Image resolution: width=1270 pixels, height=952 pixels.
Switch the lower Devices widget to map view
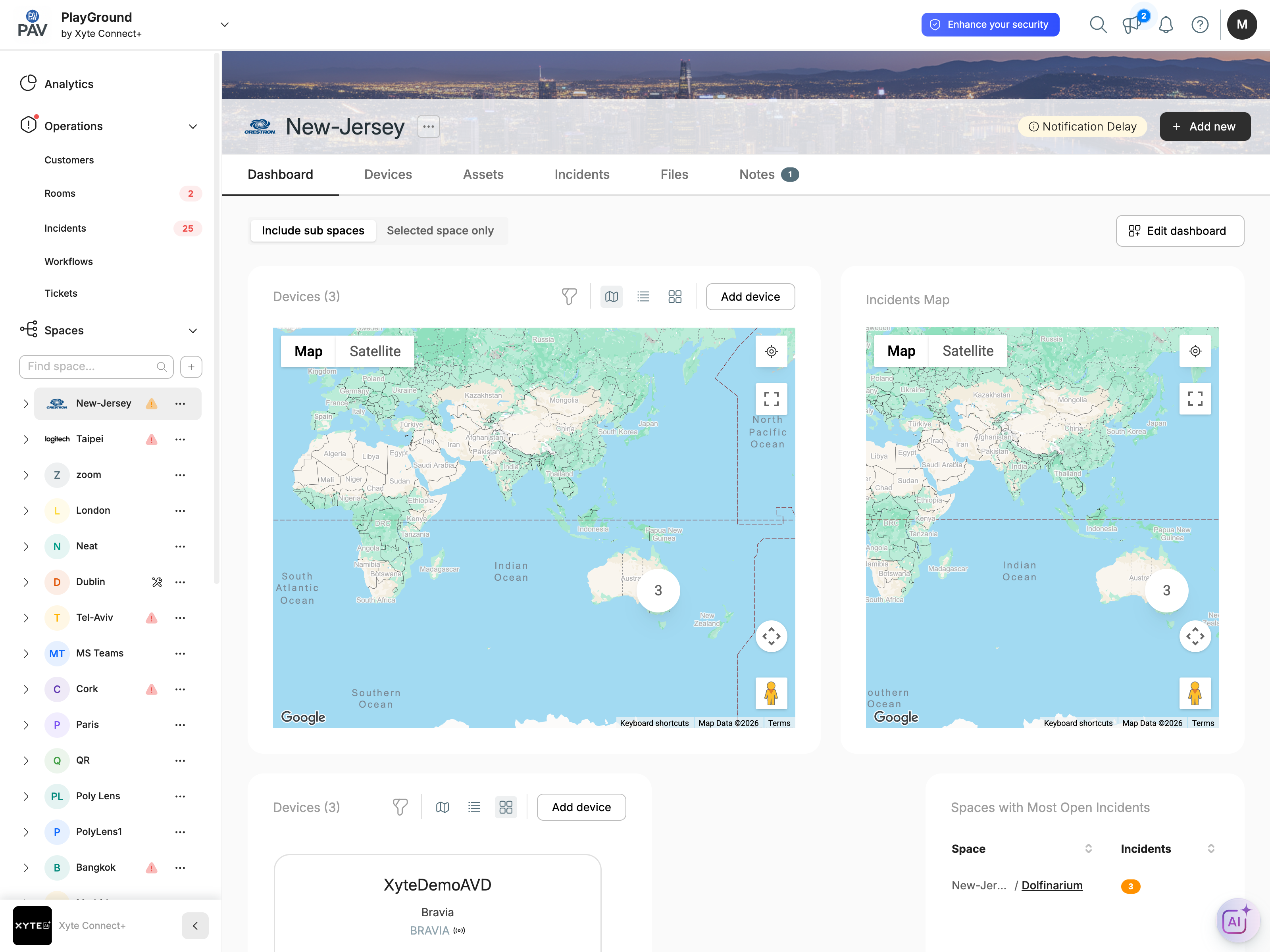[443, 807]
